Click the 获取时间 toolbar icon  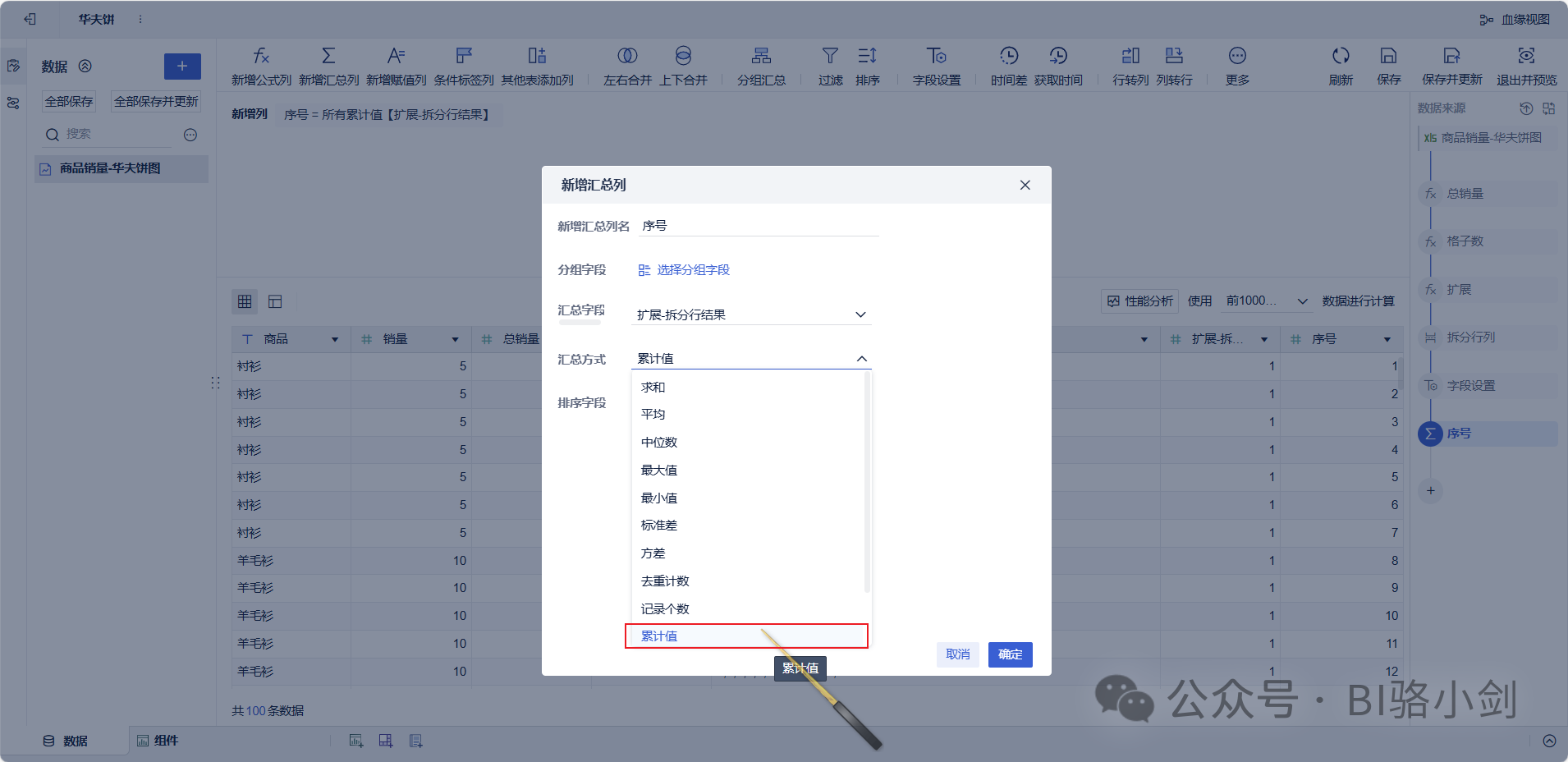[x=1058, y=56]
